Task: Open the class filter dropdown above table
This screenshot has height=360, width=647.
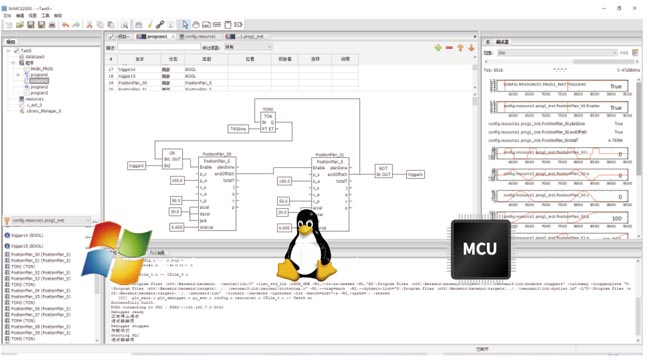Action: 248,47
